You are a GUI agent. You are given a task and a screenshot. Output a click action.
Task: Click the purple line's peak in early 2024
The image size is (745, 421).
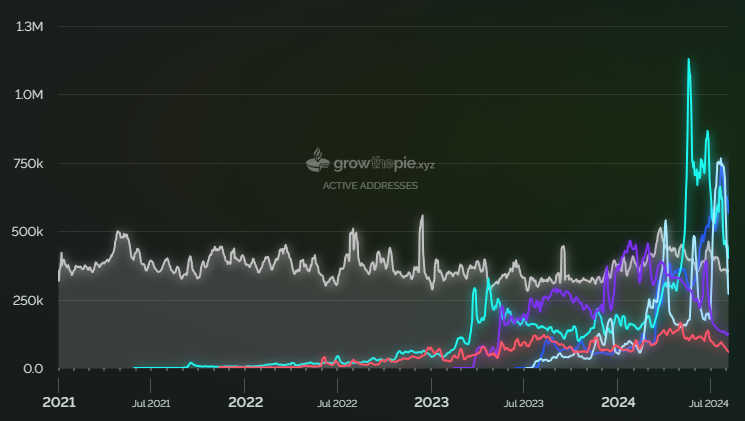tap(630, 242)
